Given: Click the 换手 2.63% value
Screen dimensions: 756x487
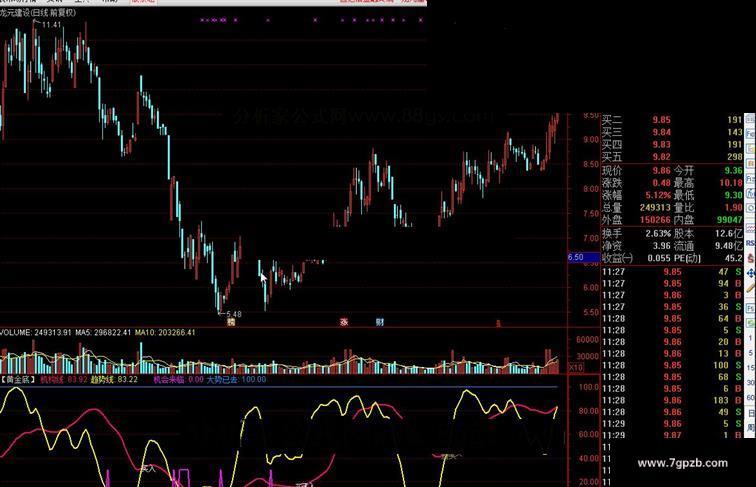Looking at the screenshot, I should pyautogui.click(x=658, y=233).
